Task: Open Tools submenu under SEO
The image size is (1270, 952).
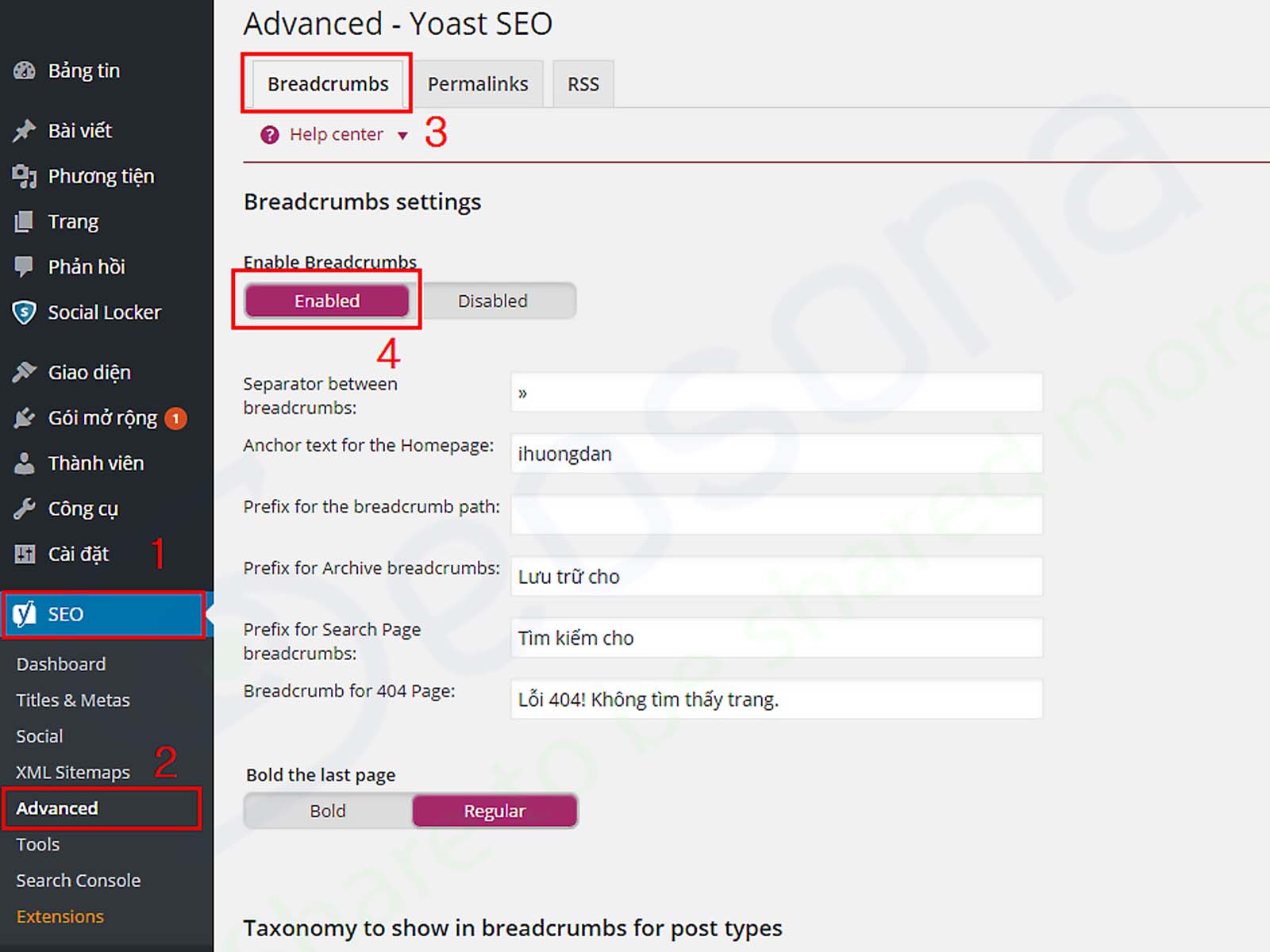Action: tap(38, 844)
